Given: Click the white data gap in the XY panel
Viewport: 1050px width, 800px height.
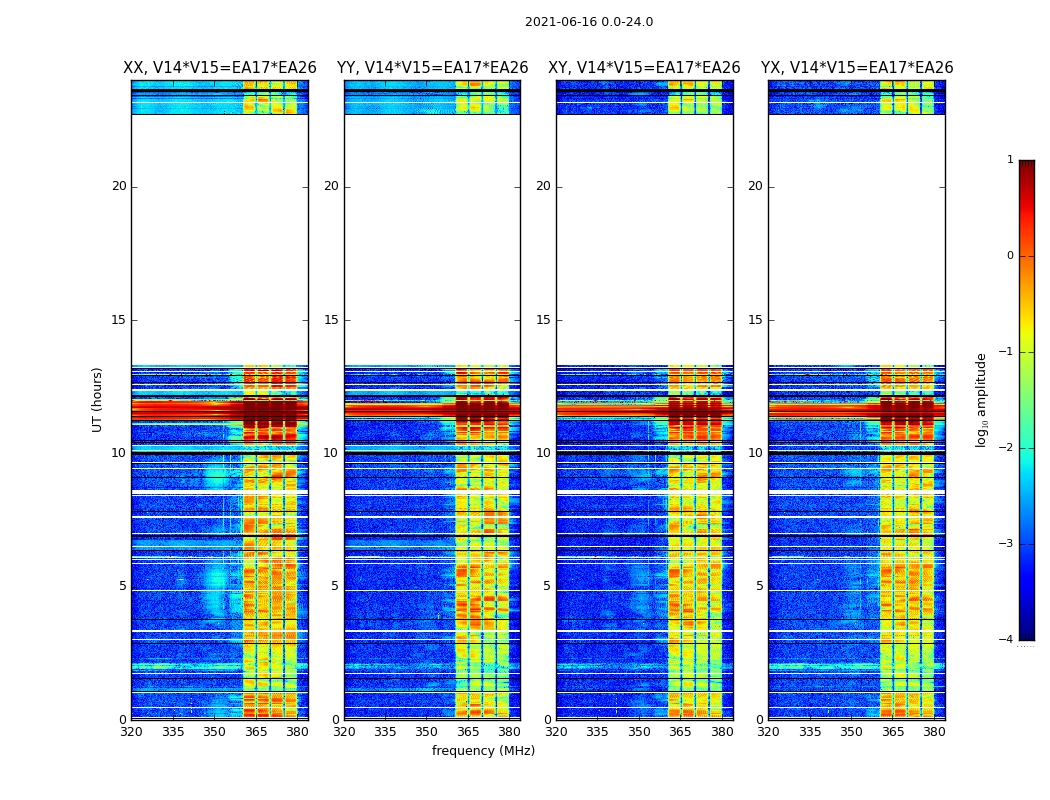Looking at the screenshot, I should click(x=644, y=240).
